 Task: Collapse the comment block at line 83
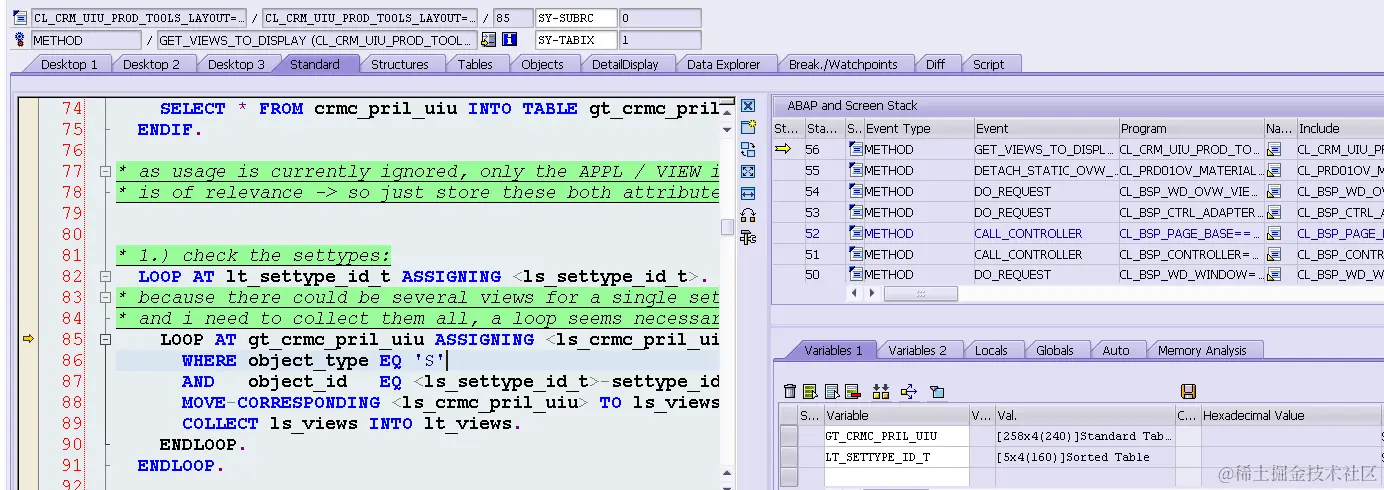pos(105,297)
